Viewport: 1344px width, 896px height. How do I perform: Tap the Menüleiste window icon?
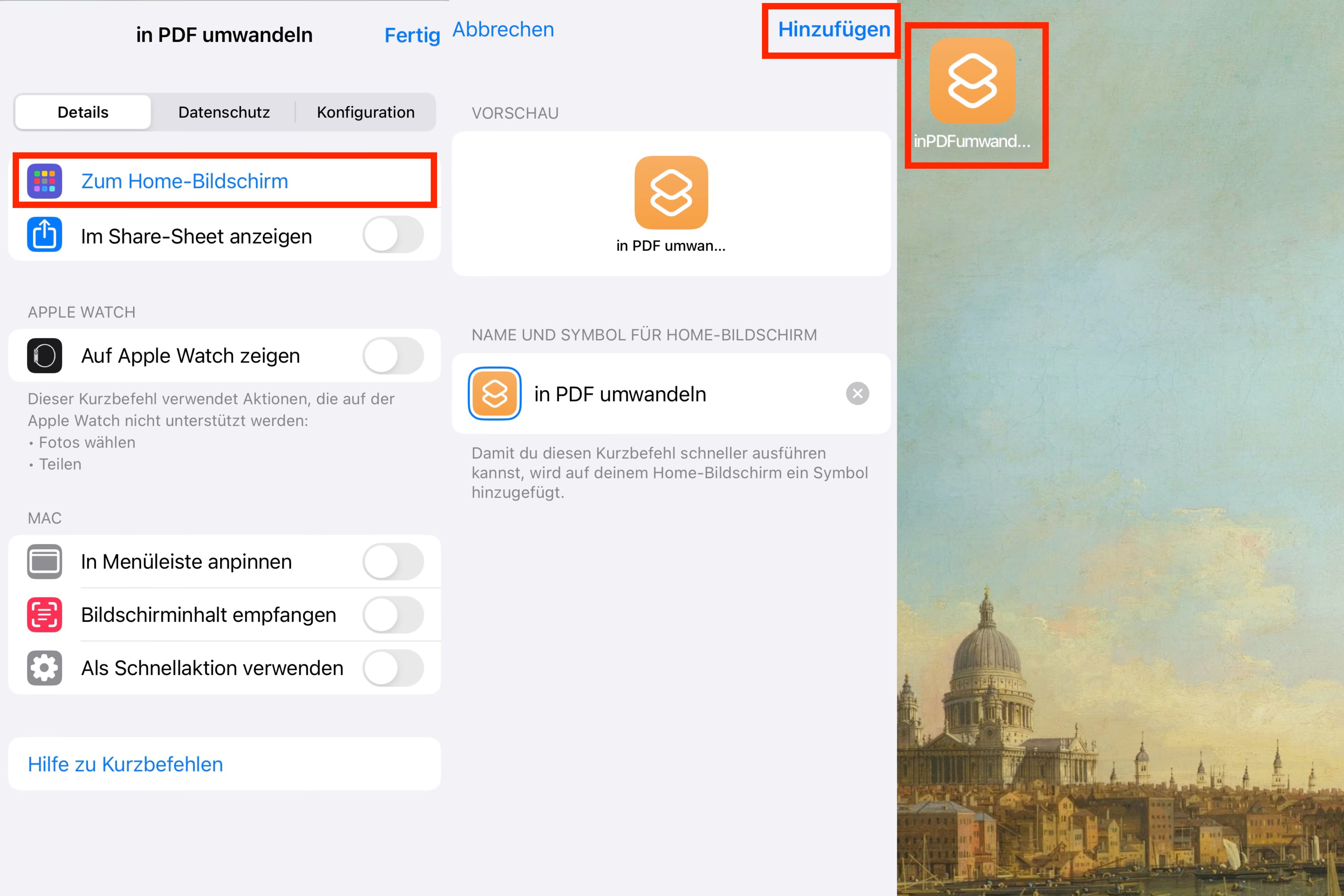point(45,562)
